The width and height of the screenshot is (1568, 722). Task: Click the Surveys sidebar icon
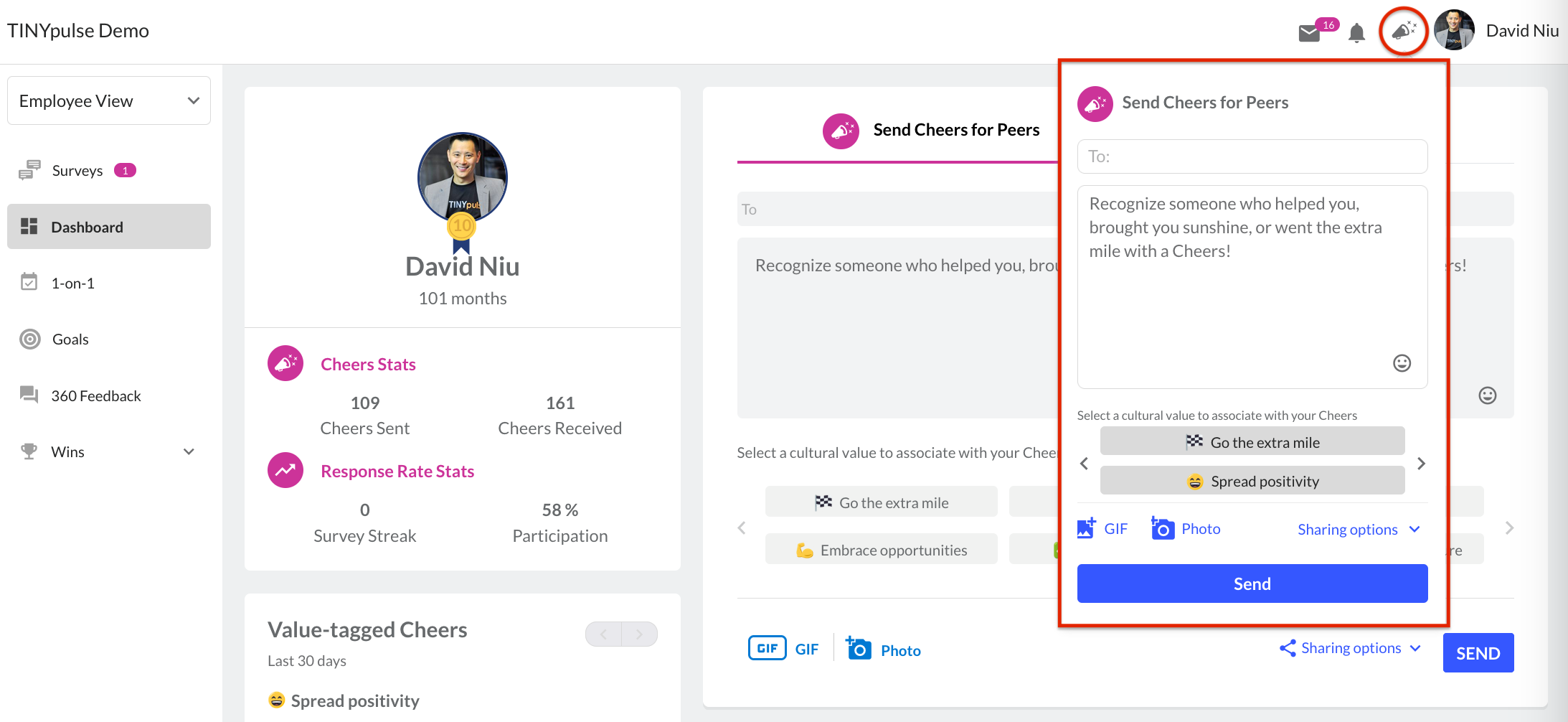29,170
